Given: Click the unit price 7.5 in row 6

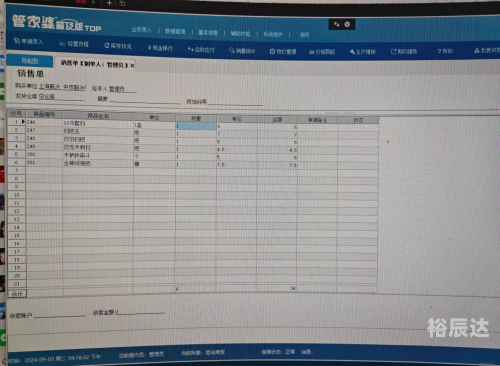Looking at the screenshot, I should [237, 165].
